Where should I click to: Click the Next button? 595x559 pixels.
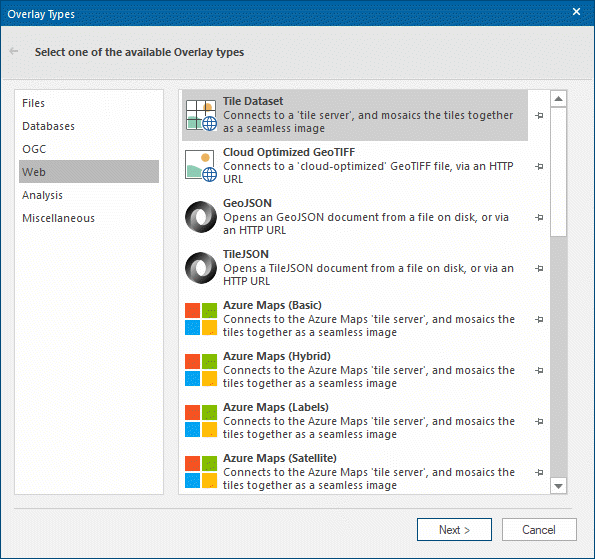pos(454,529)
